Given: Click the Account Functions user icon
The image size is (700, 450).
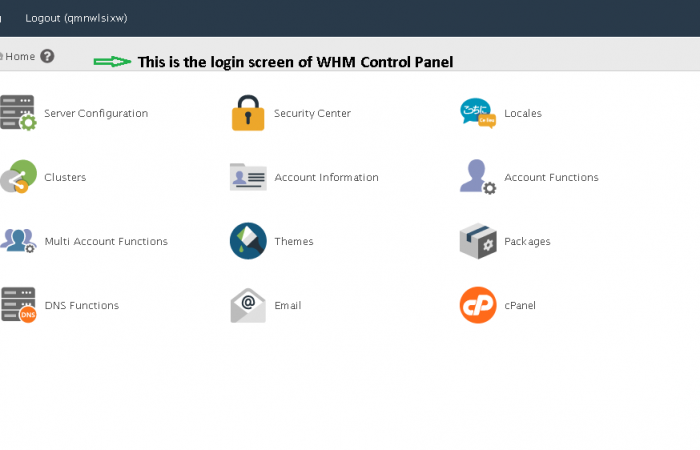Looking at the screenshot, I should pos(478,176).
